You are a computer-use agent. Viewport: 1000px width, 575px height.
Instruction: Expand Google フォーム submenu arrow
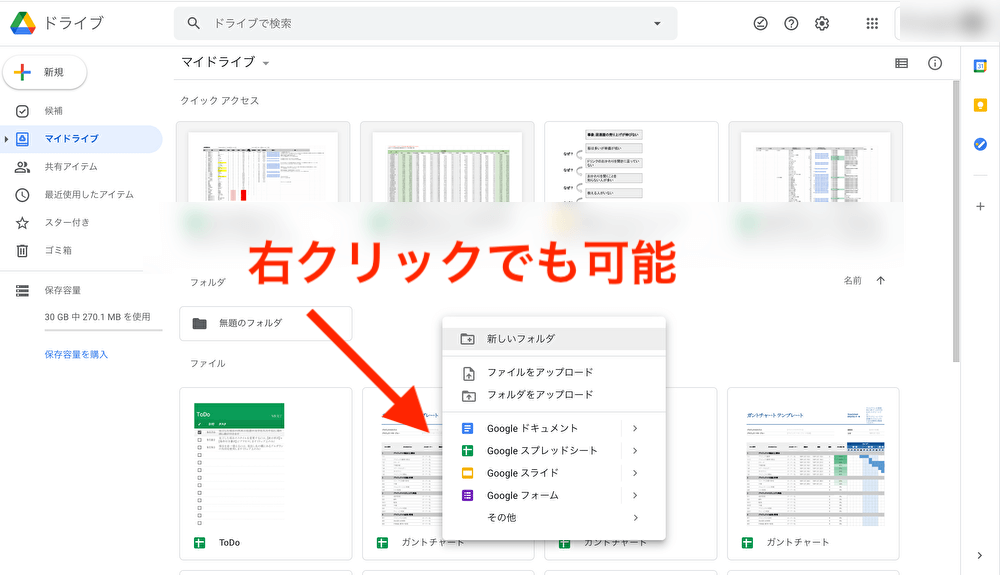(635, 495)
